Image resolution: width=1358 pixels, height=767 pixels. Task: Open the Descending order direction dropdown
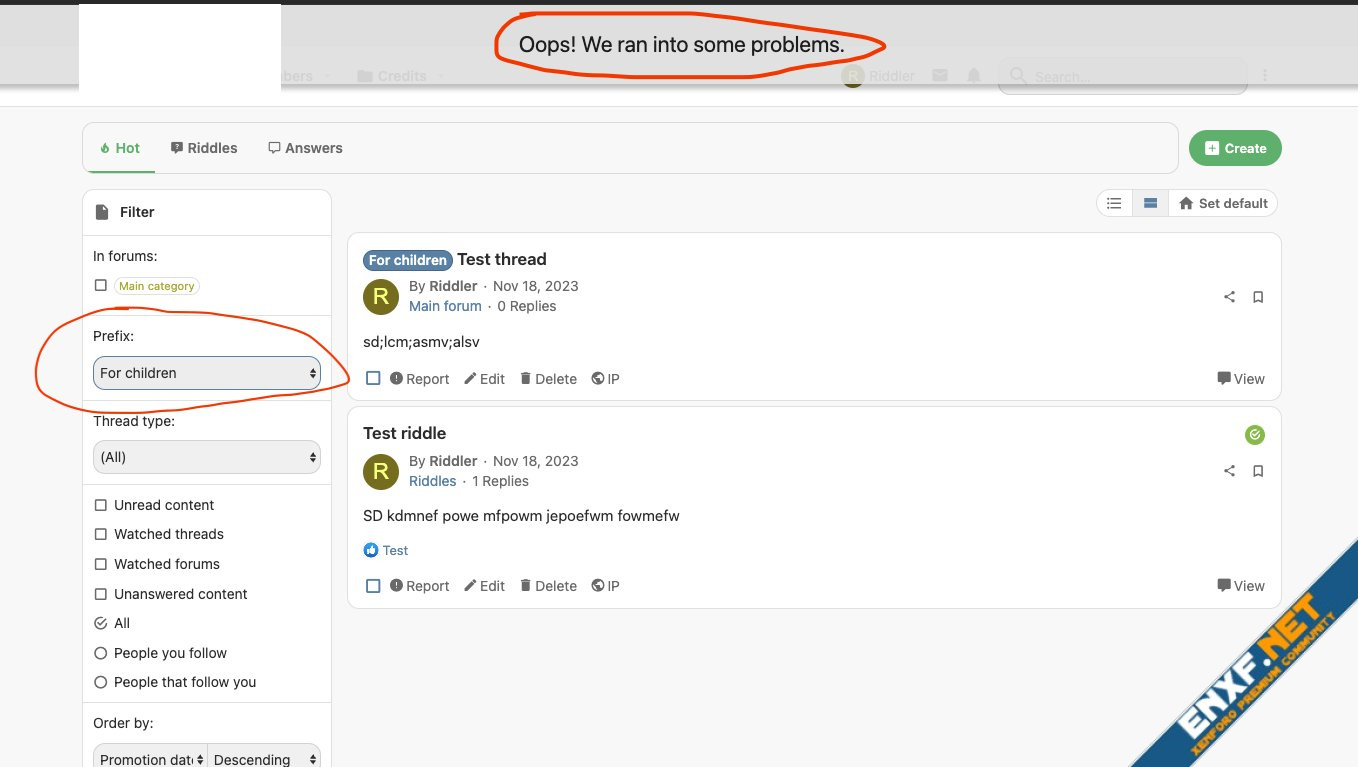(264, 759)
